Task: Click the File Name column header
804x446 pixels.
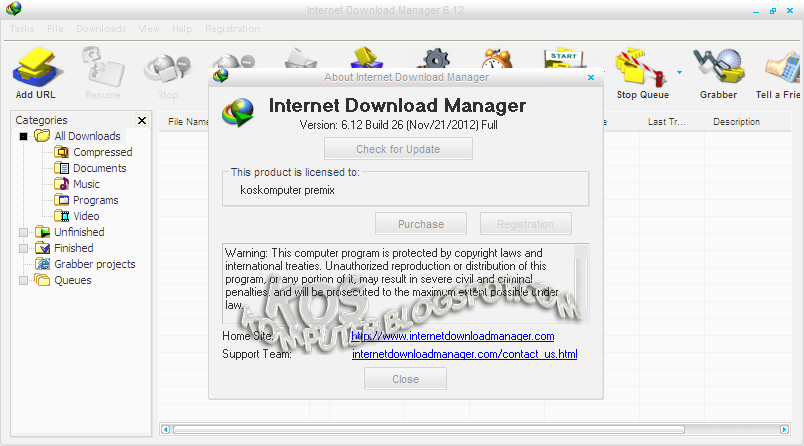Action: [x=188, y=122]
